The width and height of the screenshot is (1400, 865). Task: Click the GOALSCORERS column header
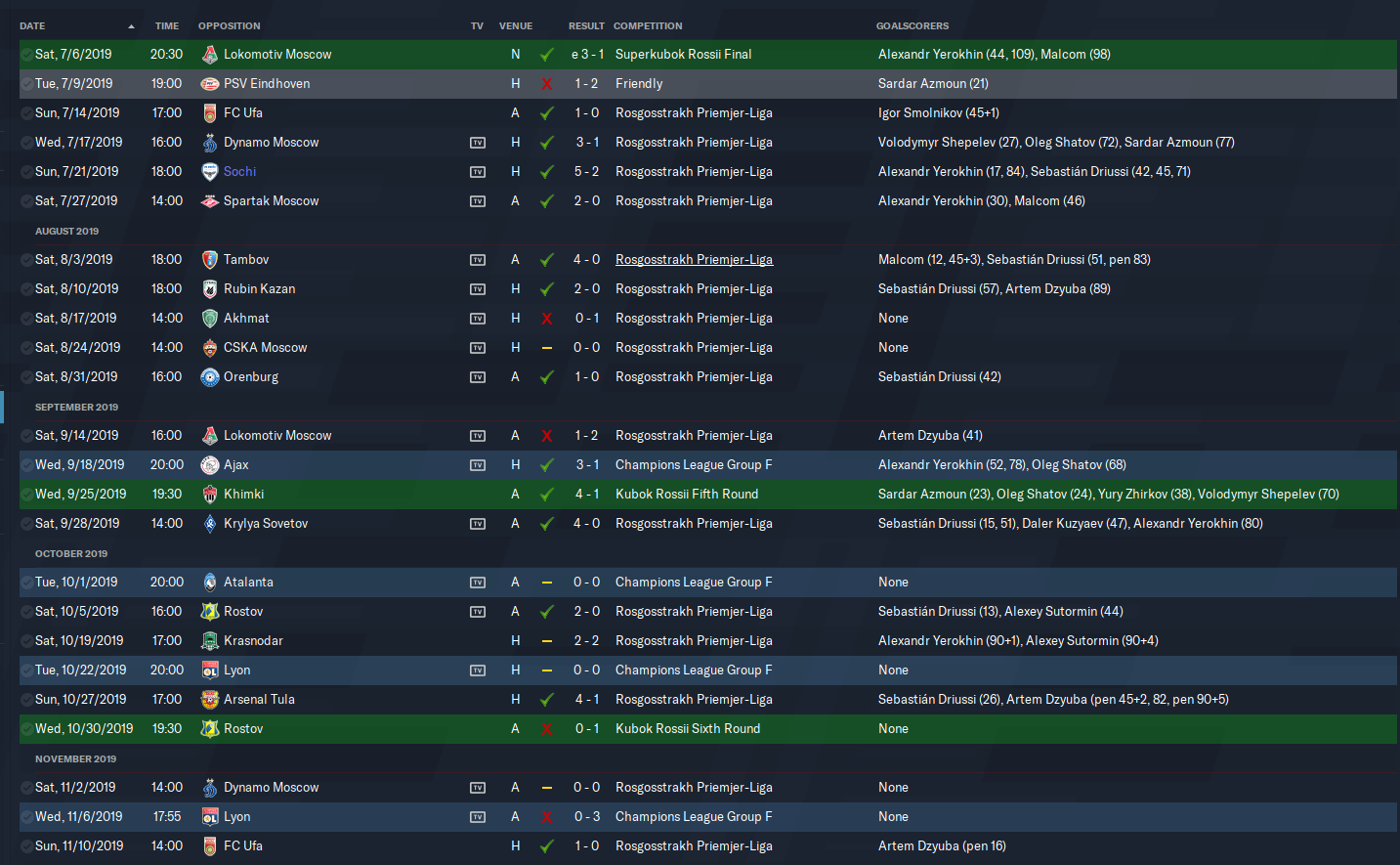[912, 26]
